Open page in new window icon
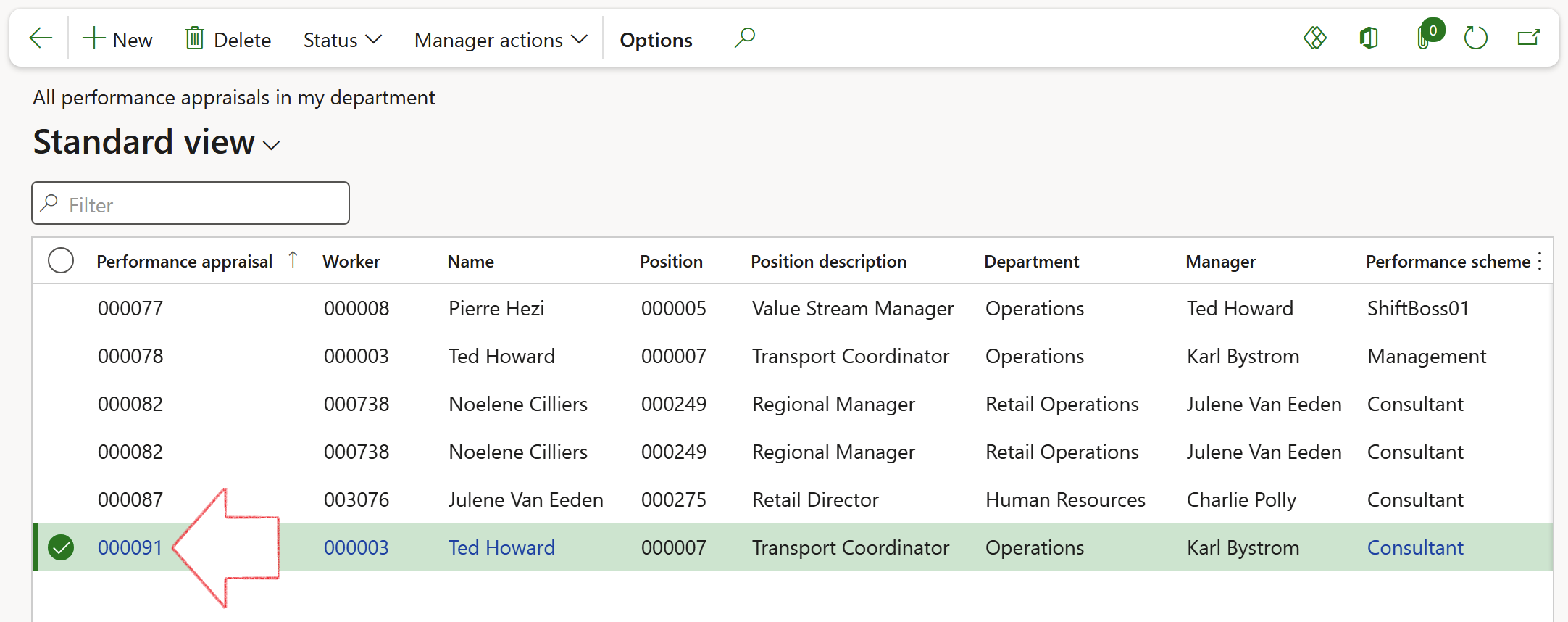 [x=1528, y=38]
